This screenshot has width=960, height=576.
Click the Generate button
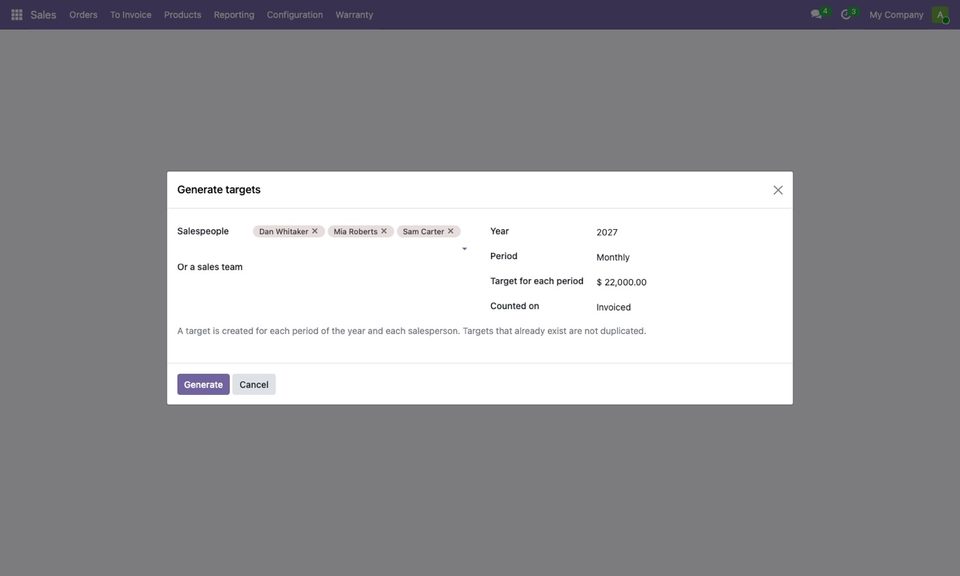pos(203,384)
